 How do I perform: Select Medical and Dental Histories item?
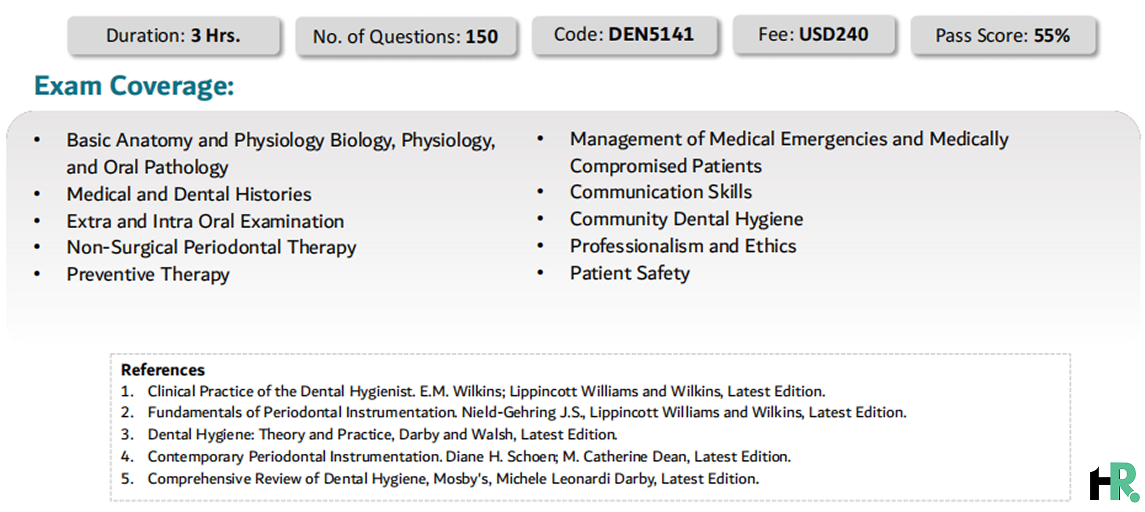[188, 194]
